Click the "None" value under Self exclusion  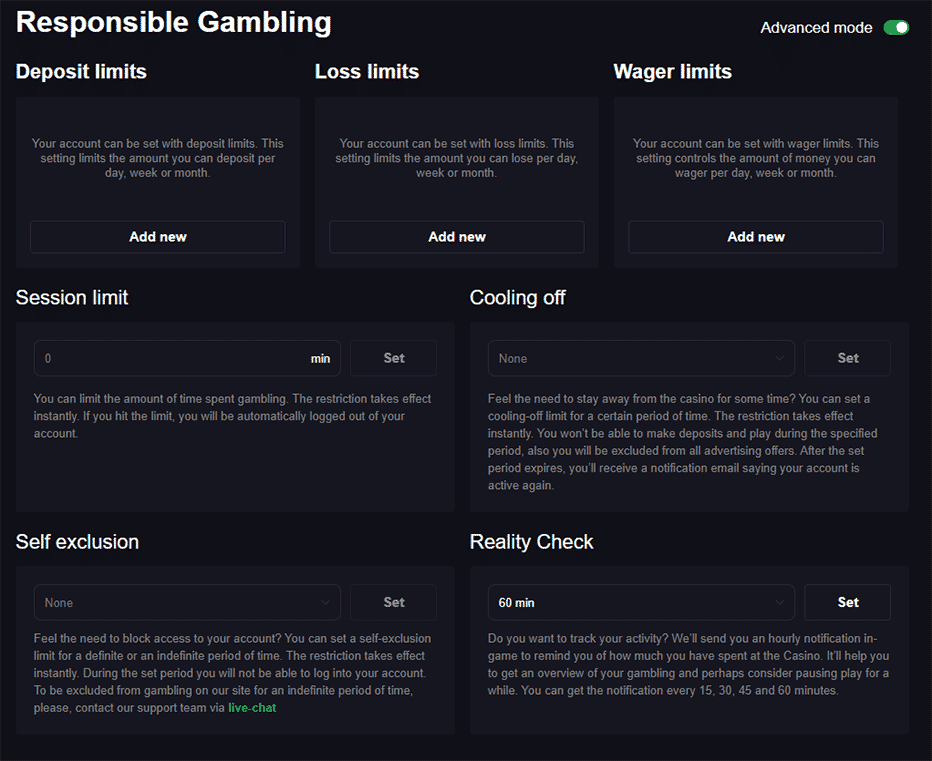[59, 601]
